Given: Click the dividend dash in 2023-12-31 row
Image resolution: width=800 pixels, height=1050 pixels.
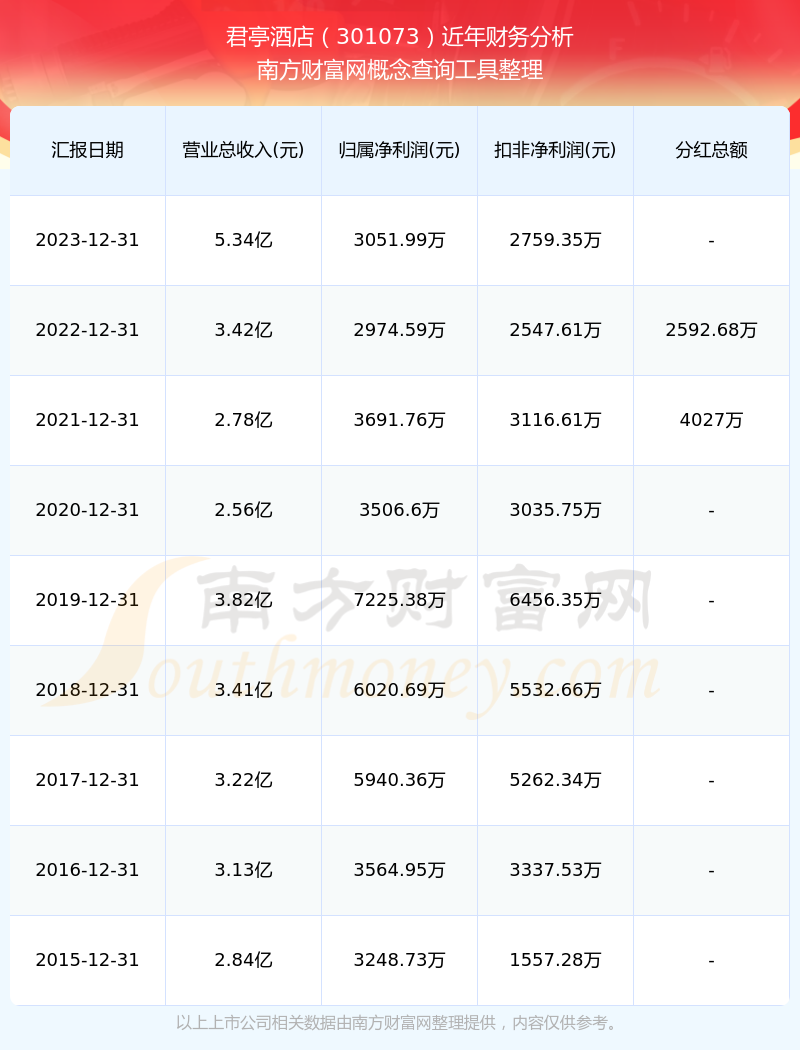Looking at the screenshot, I should click(x=712, y=241).
